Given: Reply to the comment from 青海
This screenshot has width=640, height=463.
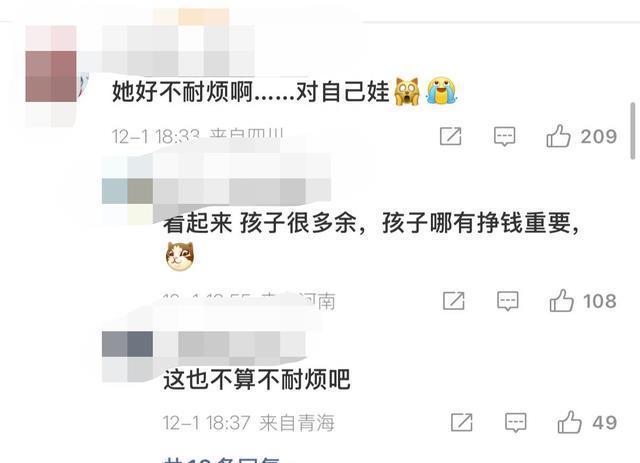Looking at the screenshot, I should pyautogui.click(x=516, y=423).
